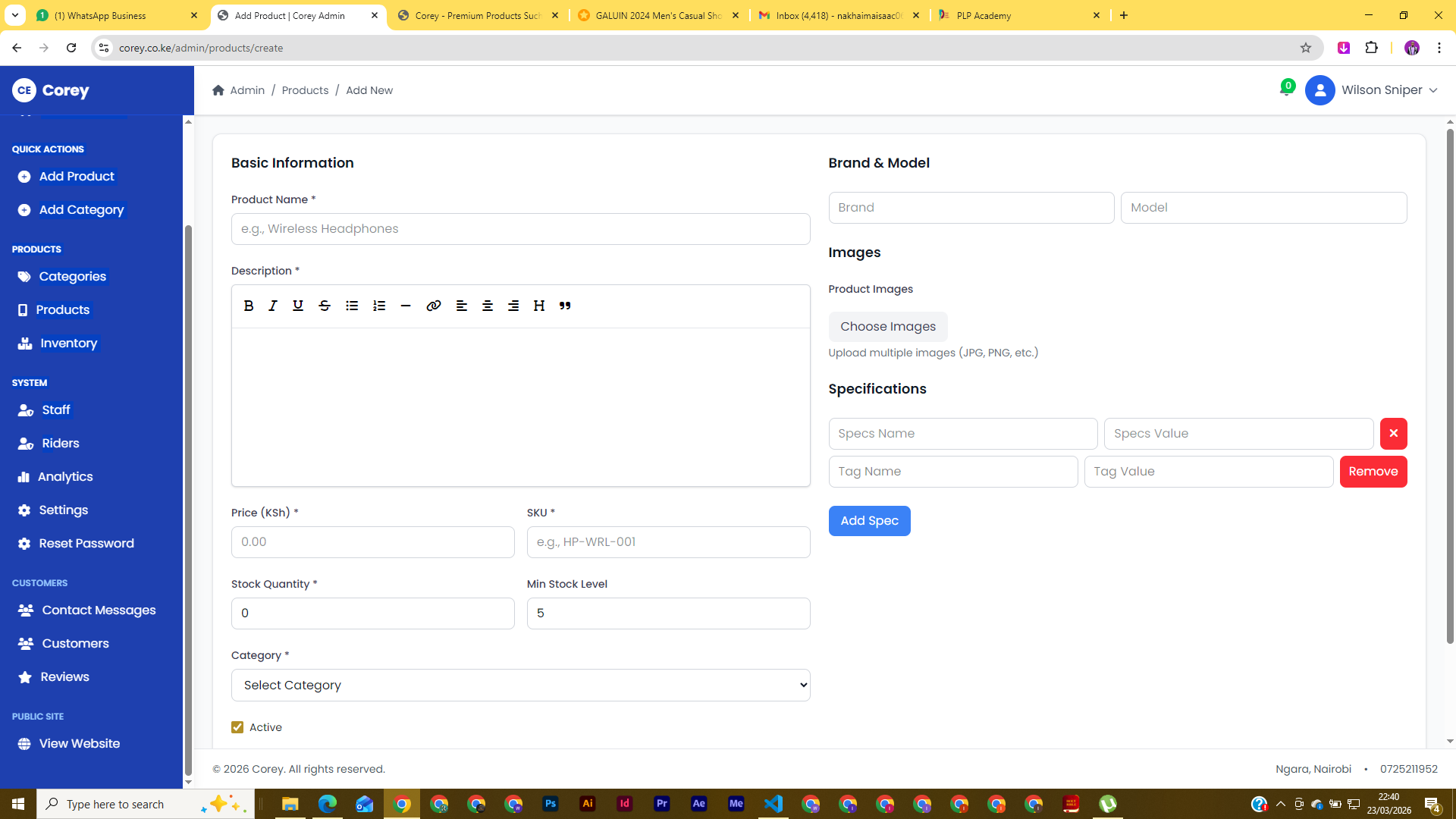Insert a blockquote in description
This screenshot has width=1456, height=819.
click(565, 306)
